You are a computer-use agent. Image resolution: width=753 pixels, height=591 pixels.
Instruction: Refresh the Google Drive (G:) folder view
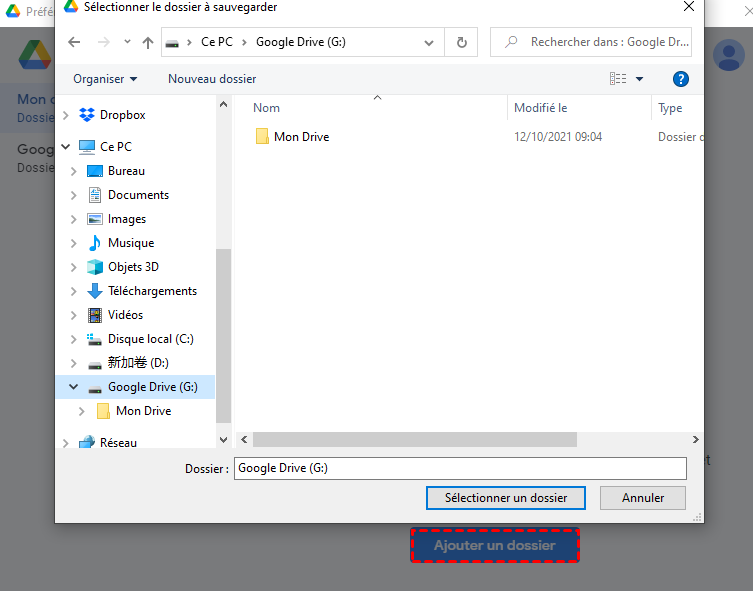click(462, 42)
